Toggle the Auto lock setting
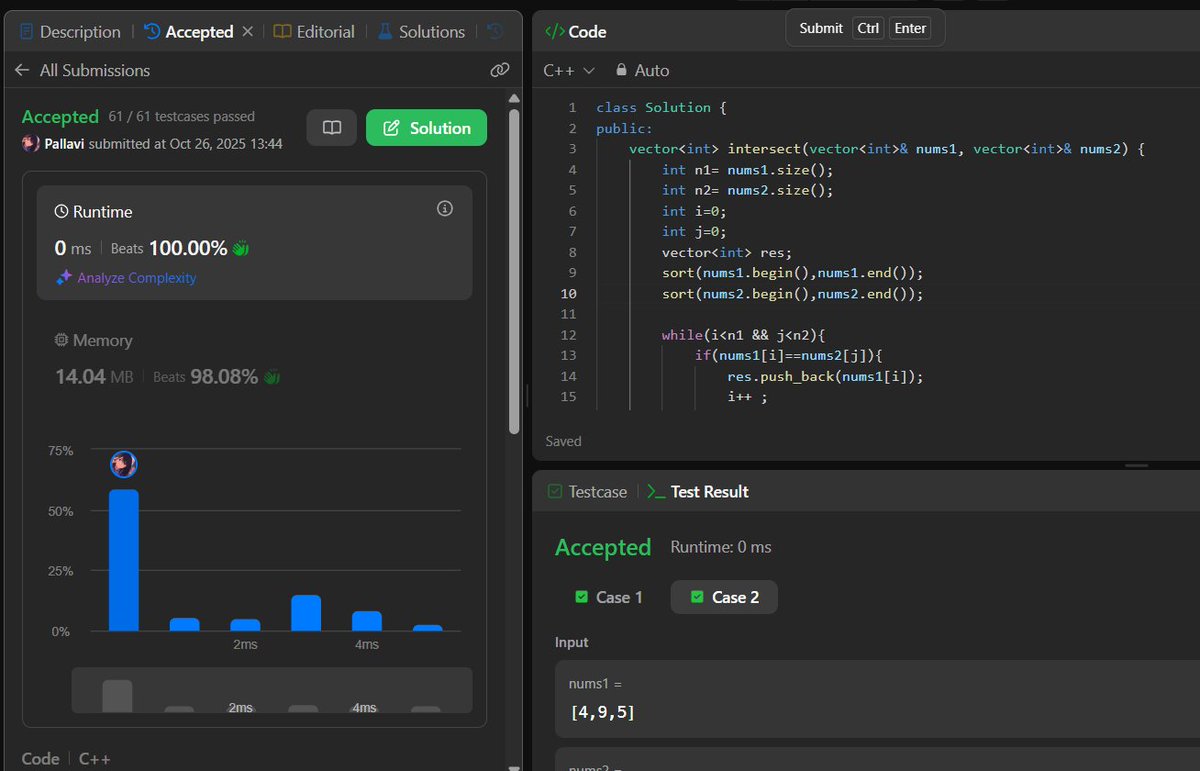The height and width of the screenshot is (771, 1200). (x=642, y=70)
